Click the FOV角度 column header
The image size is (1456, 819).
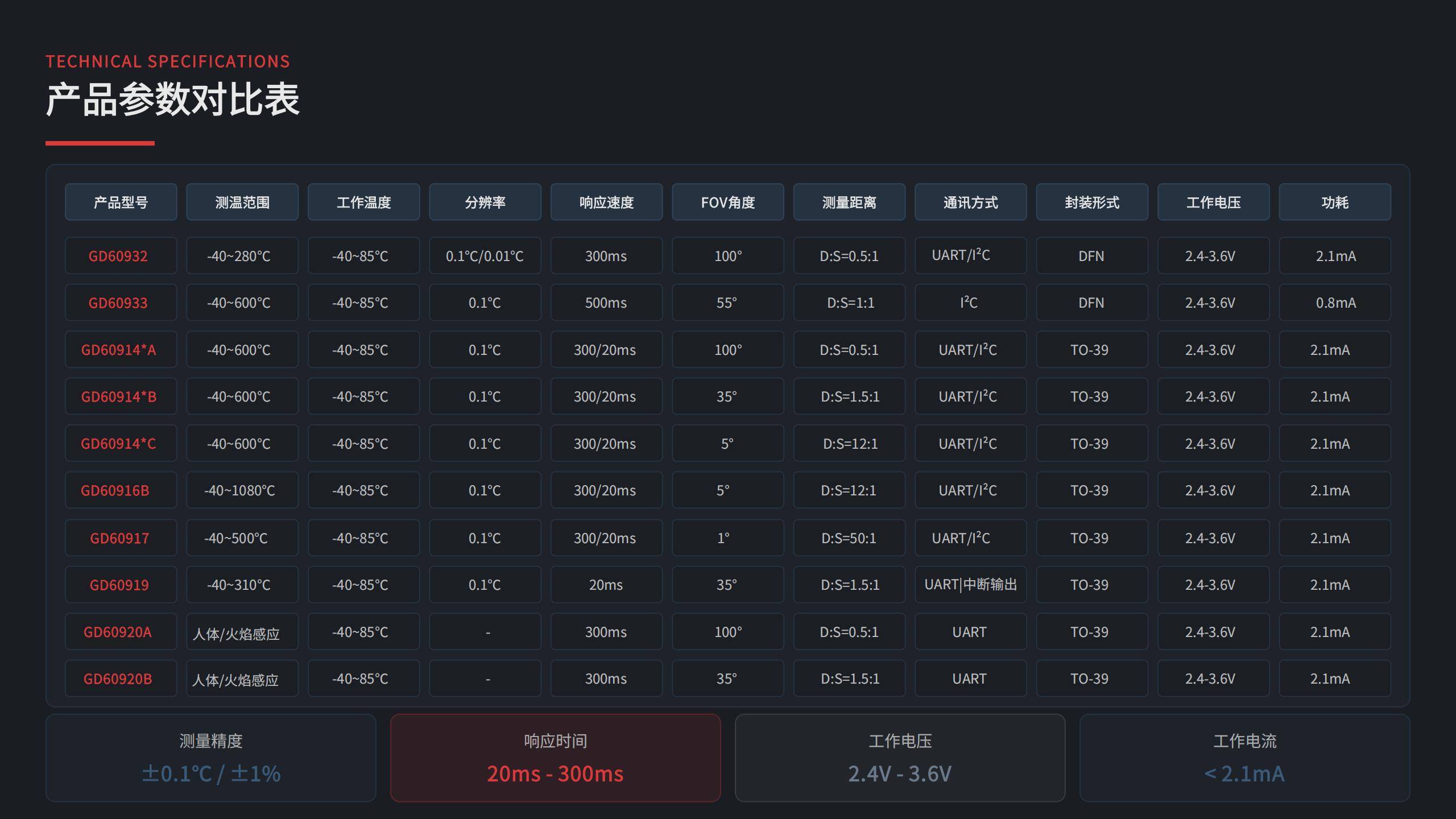pos(728,202)
